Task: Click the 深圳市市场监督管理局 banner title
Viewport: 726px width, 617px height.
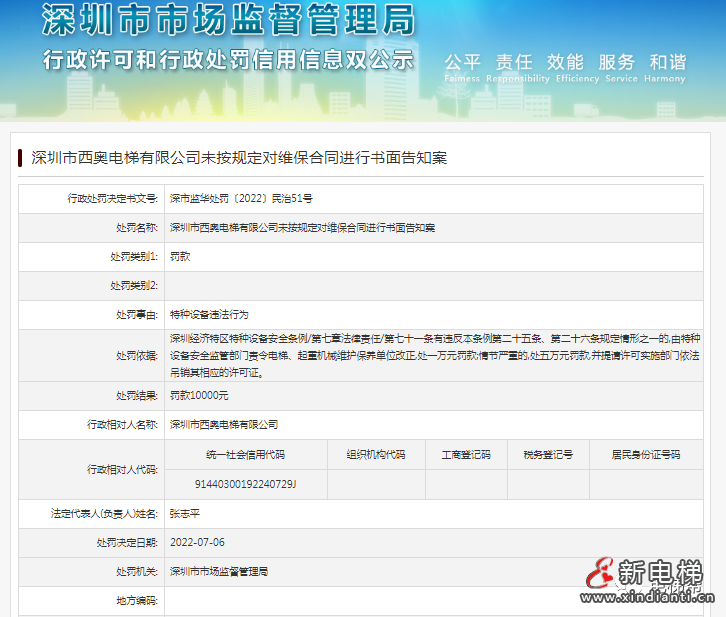Action: tap(228, 19)
